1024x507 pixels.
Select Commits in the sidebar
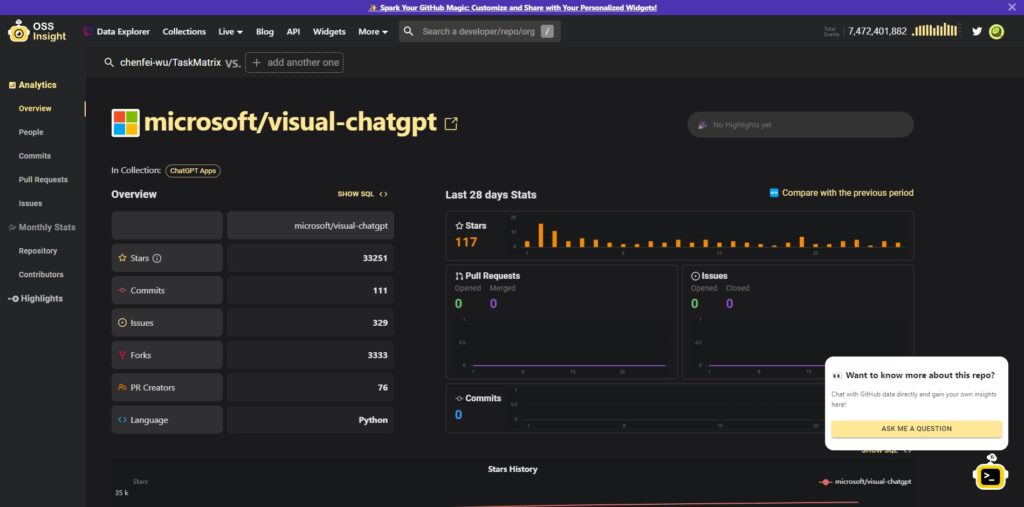coord(35,156)
